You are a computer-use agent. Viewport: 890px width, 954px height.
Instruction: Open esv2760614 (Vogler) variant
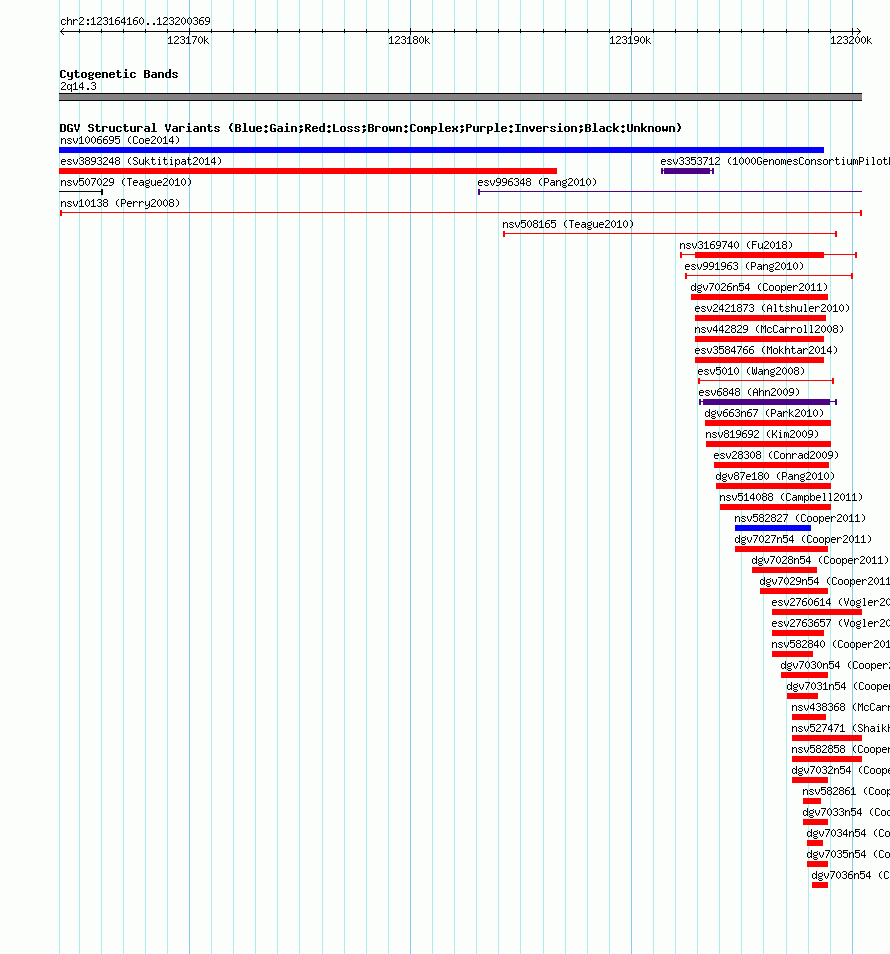pyautogui.click(x=830, y=602)
